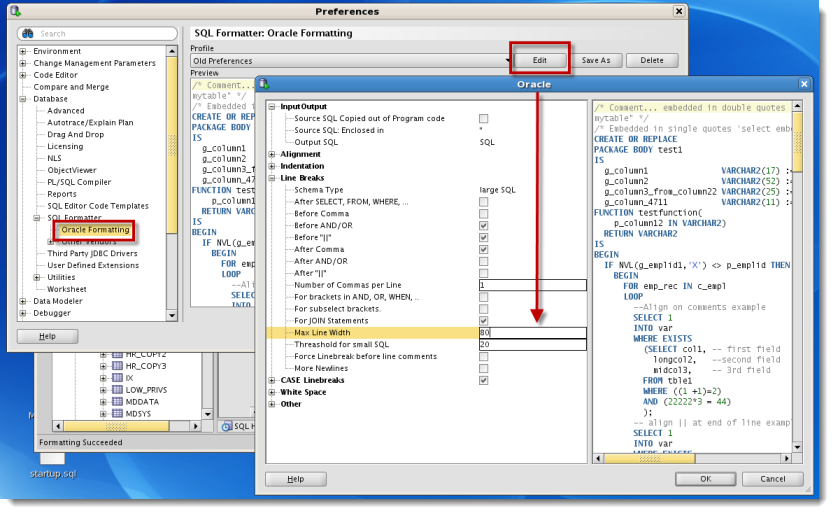
Task: Check the More Newlines option
Action: (483, 368)
